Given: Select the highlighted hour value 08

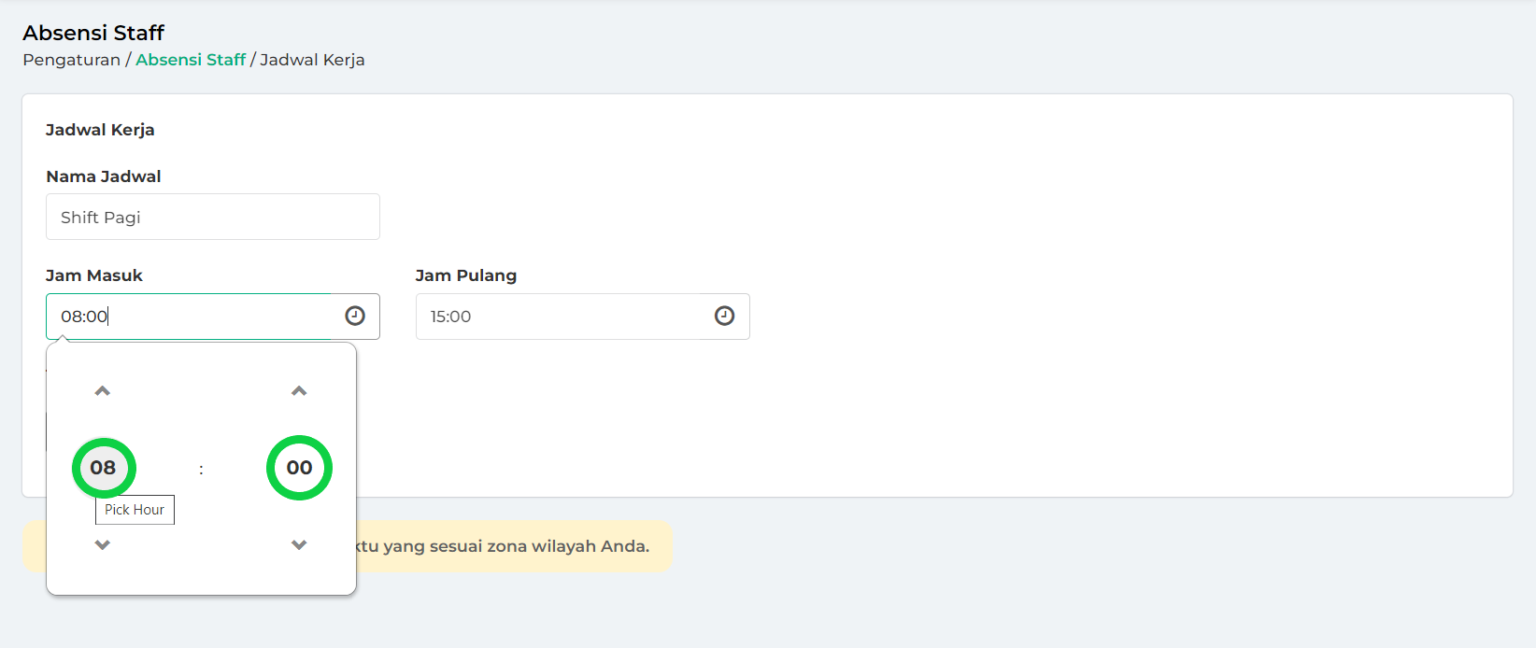Looking at the screenshot, I should (x=103, y=467).
